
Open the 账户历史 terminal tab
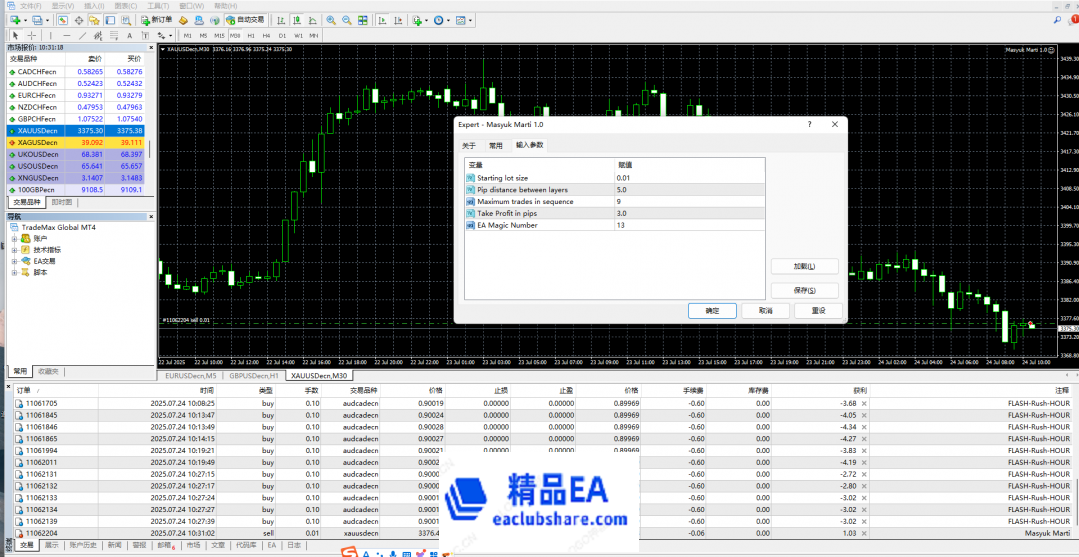pos(83,545)
